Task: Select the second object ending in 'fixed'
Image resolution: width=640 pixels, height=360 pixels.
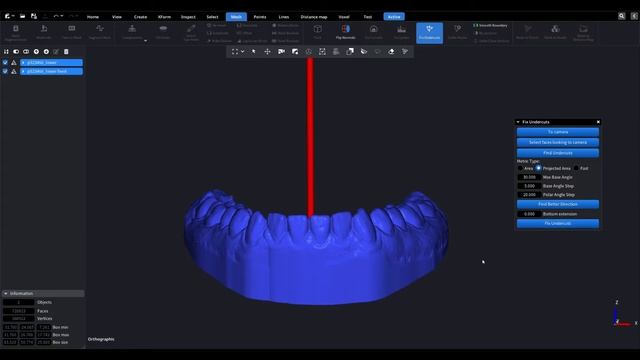Action: click(51, 71)
